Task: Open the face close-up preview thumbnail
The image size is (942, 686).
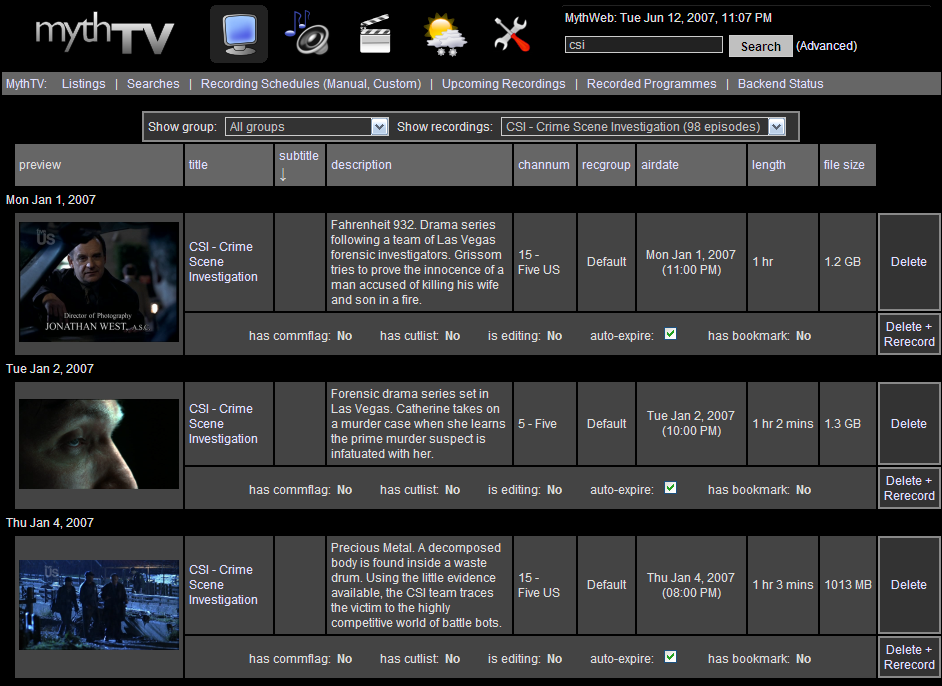Action: point(99,444)
